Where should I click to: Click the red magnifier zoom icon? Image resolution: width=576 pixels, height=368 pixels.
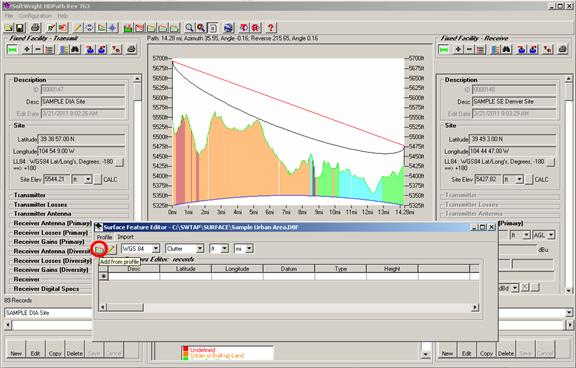pos(201,28)
